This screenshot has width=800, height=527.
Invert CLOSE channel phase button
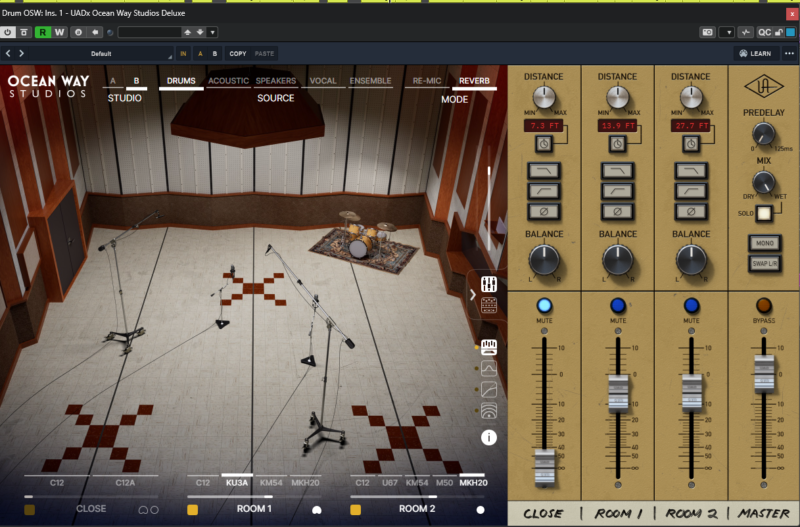pos(544,211)
